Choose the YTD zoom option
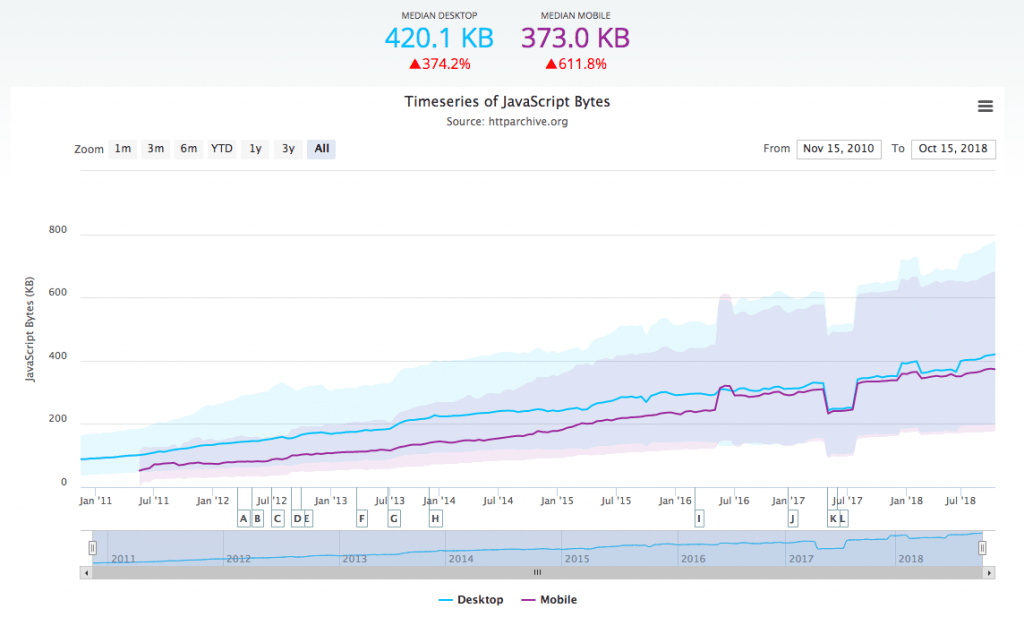 (222, 149)
